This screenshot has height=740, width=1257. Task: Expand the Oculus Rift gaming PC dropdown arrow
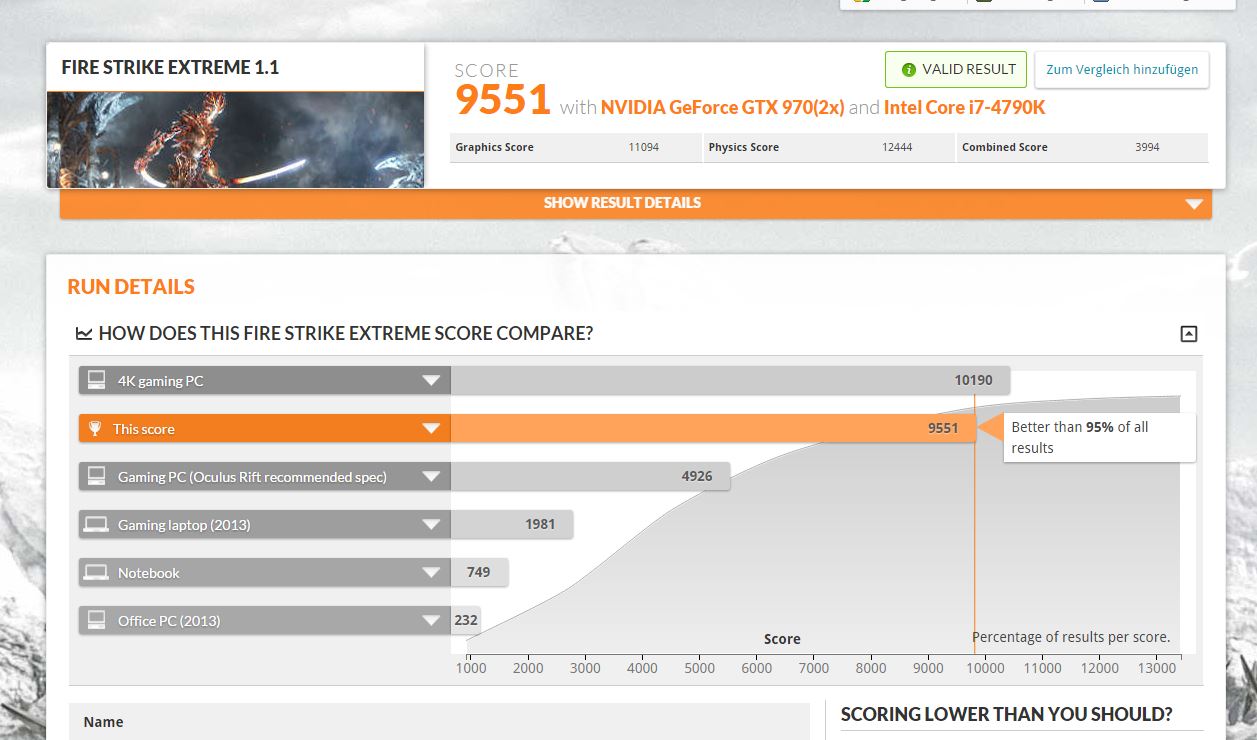click(431, 477)
